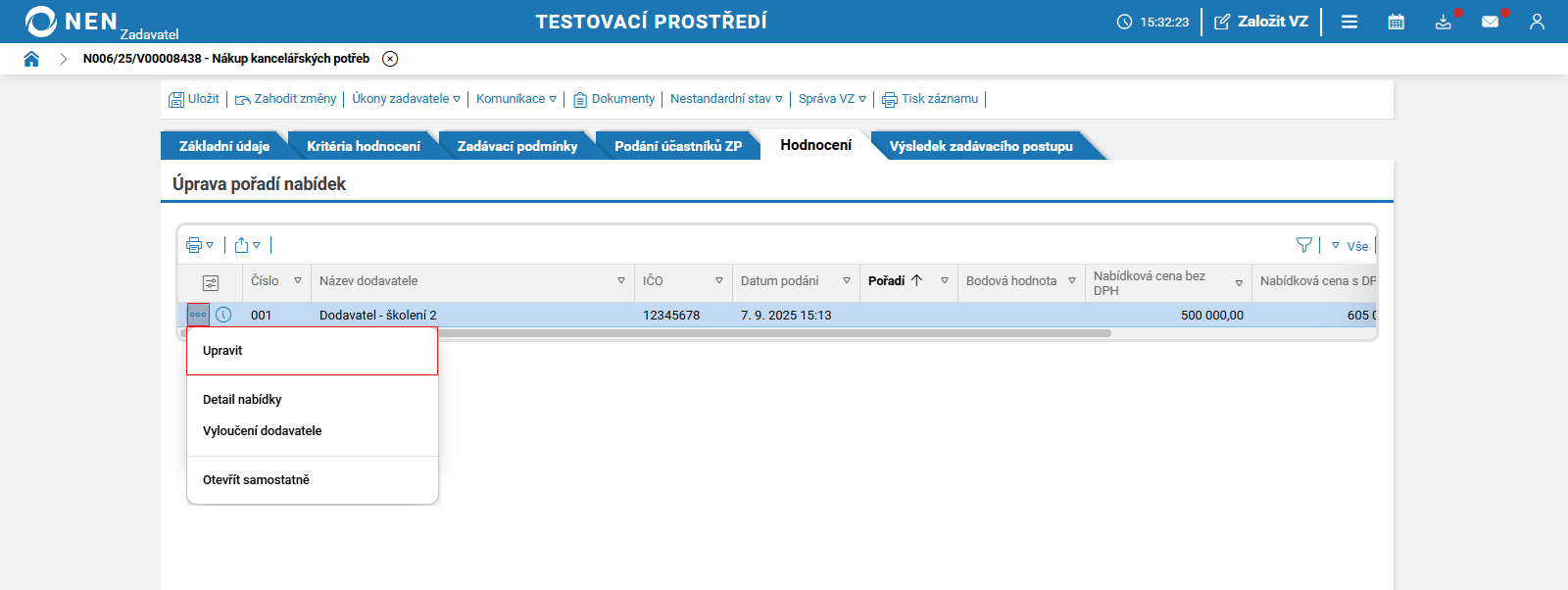Switch to Podání účastníků ZP tab
The height and width of the screenshot is (590, 1568).
pos(678,146)
